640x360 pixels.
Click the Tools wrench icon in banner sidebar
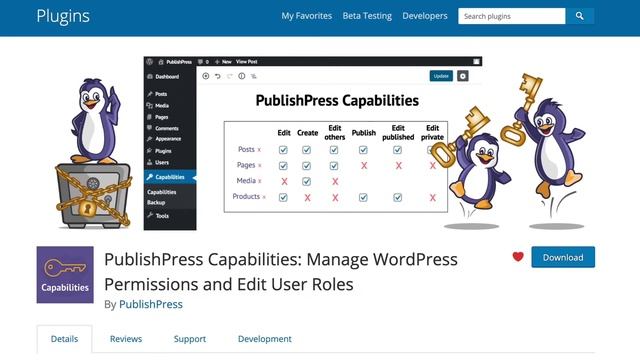(x=150, y=216)
